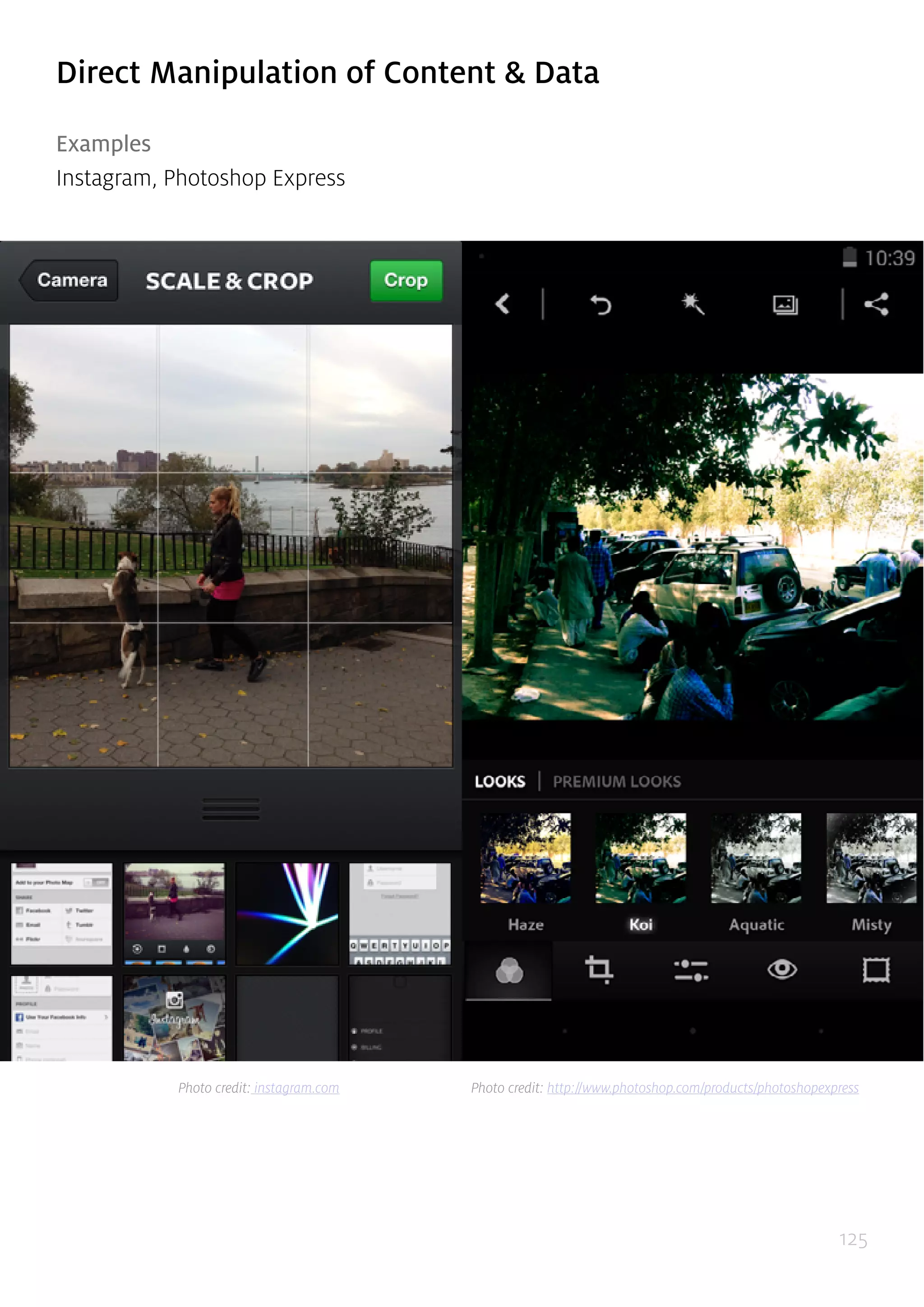Click the undo arrow icon
Screen dimensions: 924x1307
(600, 305)
